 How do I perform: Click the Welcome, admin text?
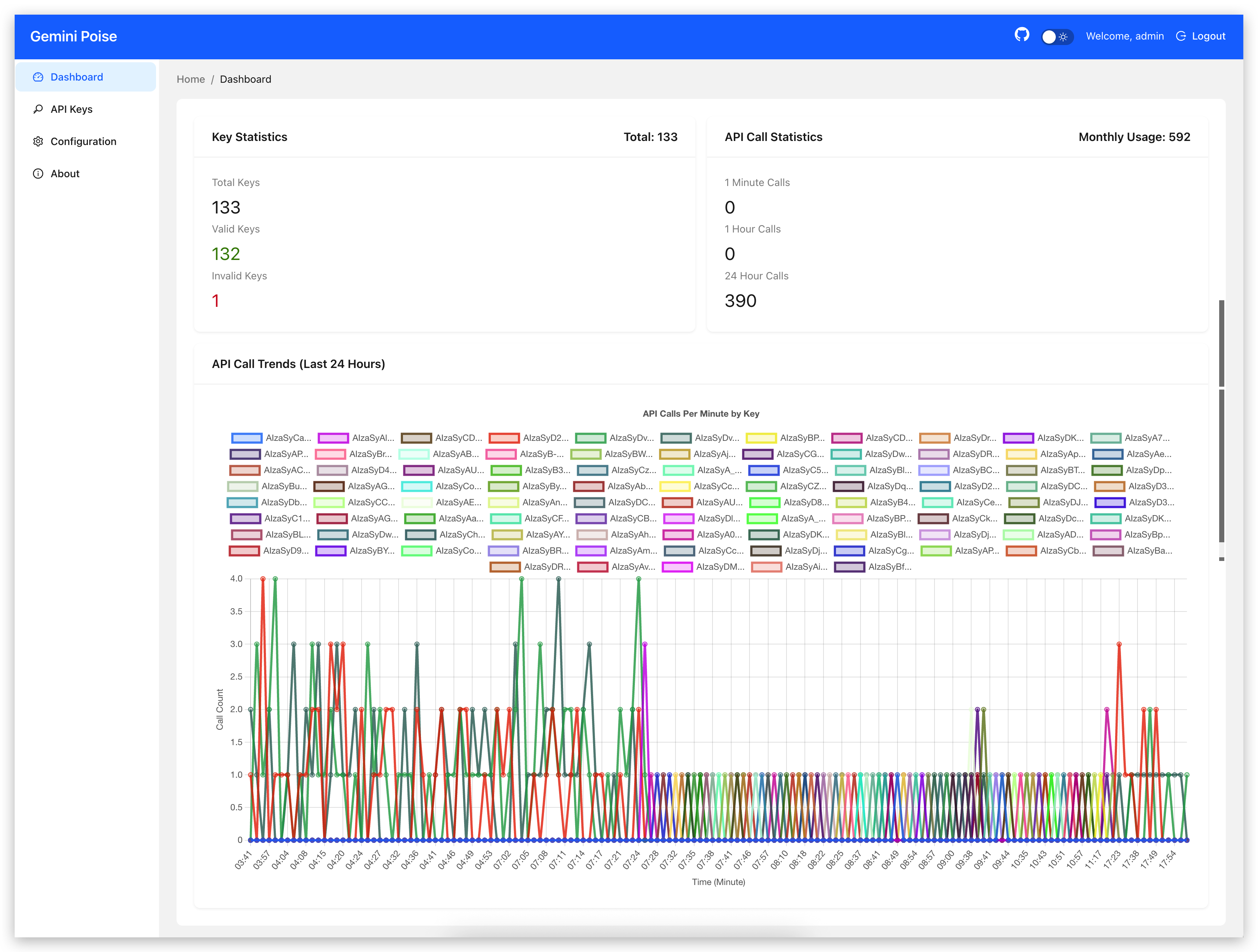[1124, 36]
